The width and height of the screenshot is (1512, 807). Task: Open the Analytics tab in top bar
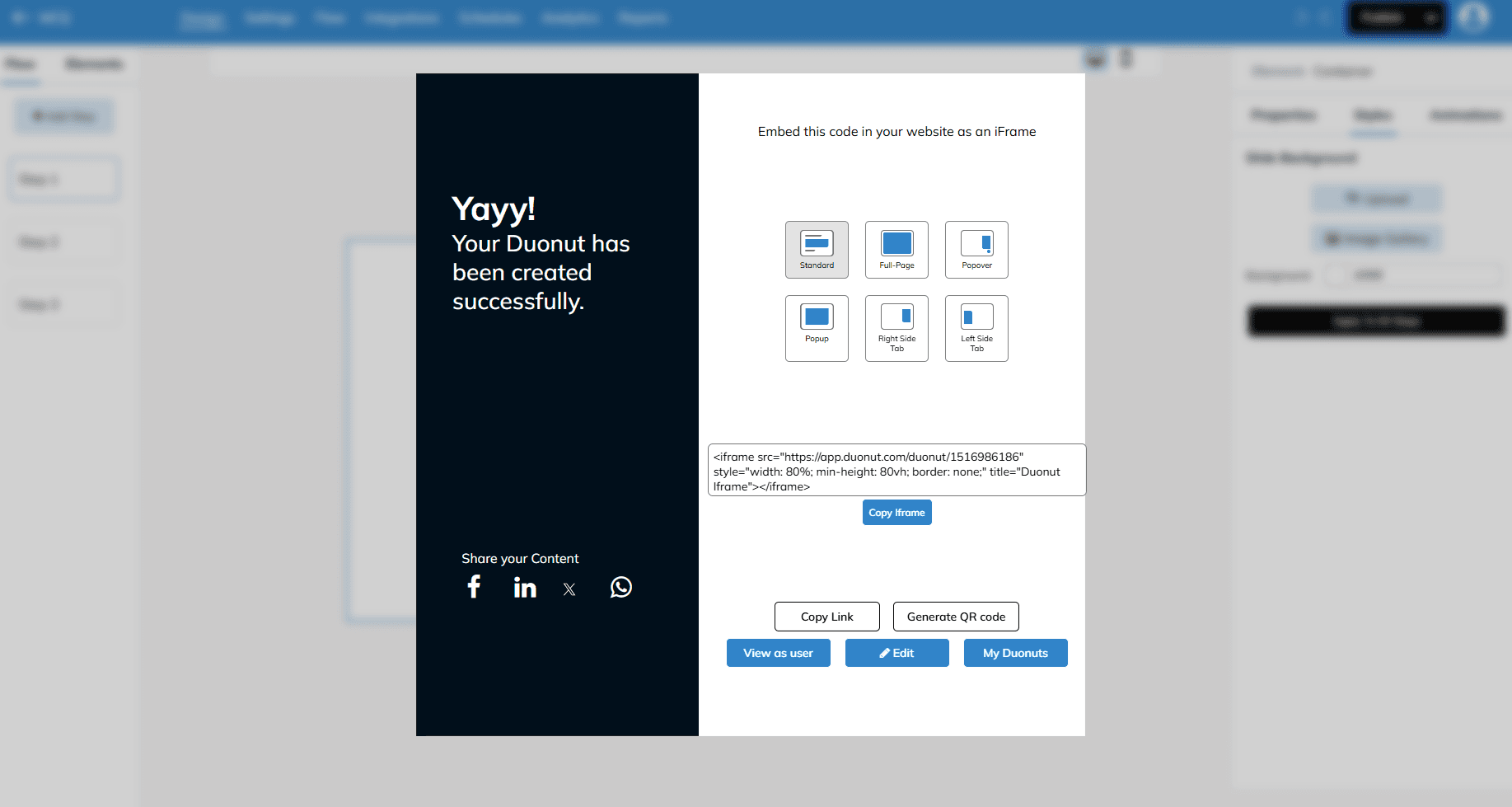pyautogui.click(x=569, y=18)
